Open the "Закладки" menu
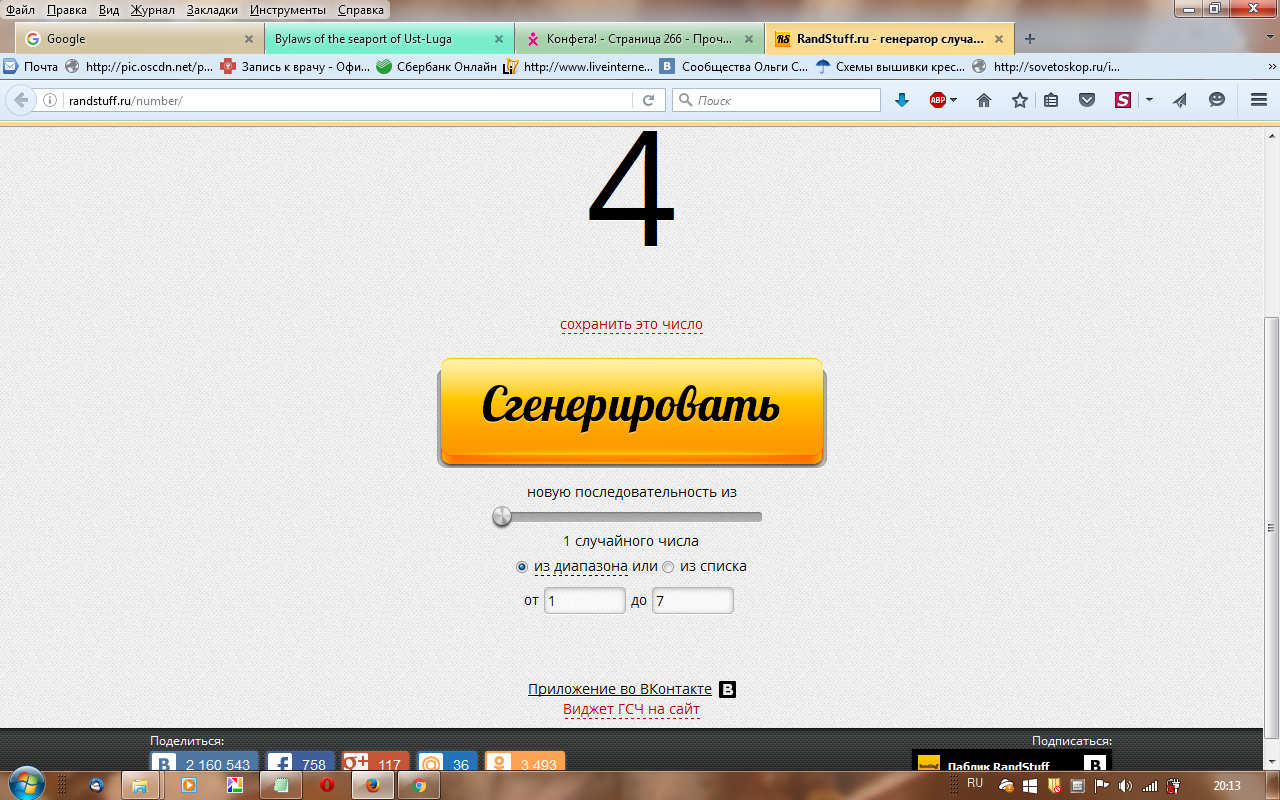 coord(212,10)
